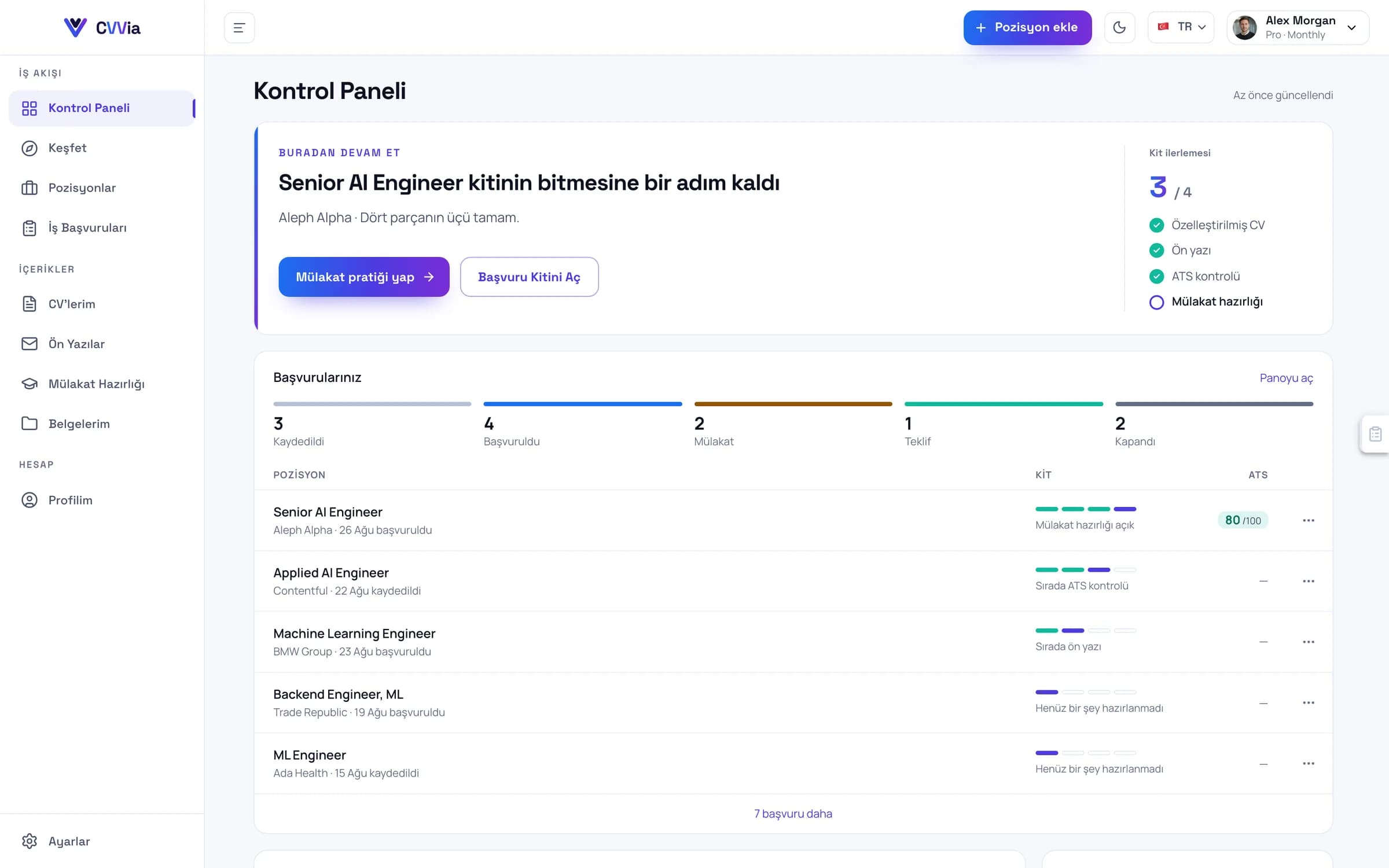Open more options for Senior AI Engineer
The height and width of the screenshot is (868, 1389).
pyautogui.click(x=1309, y=520)
